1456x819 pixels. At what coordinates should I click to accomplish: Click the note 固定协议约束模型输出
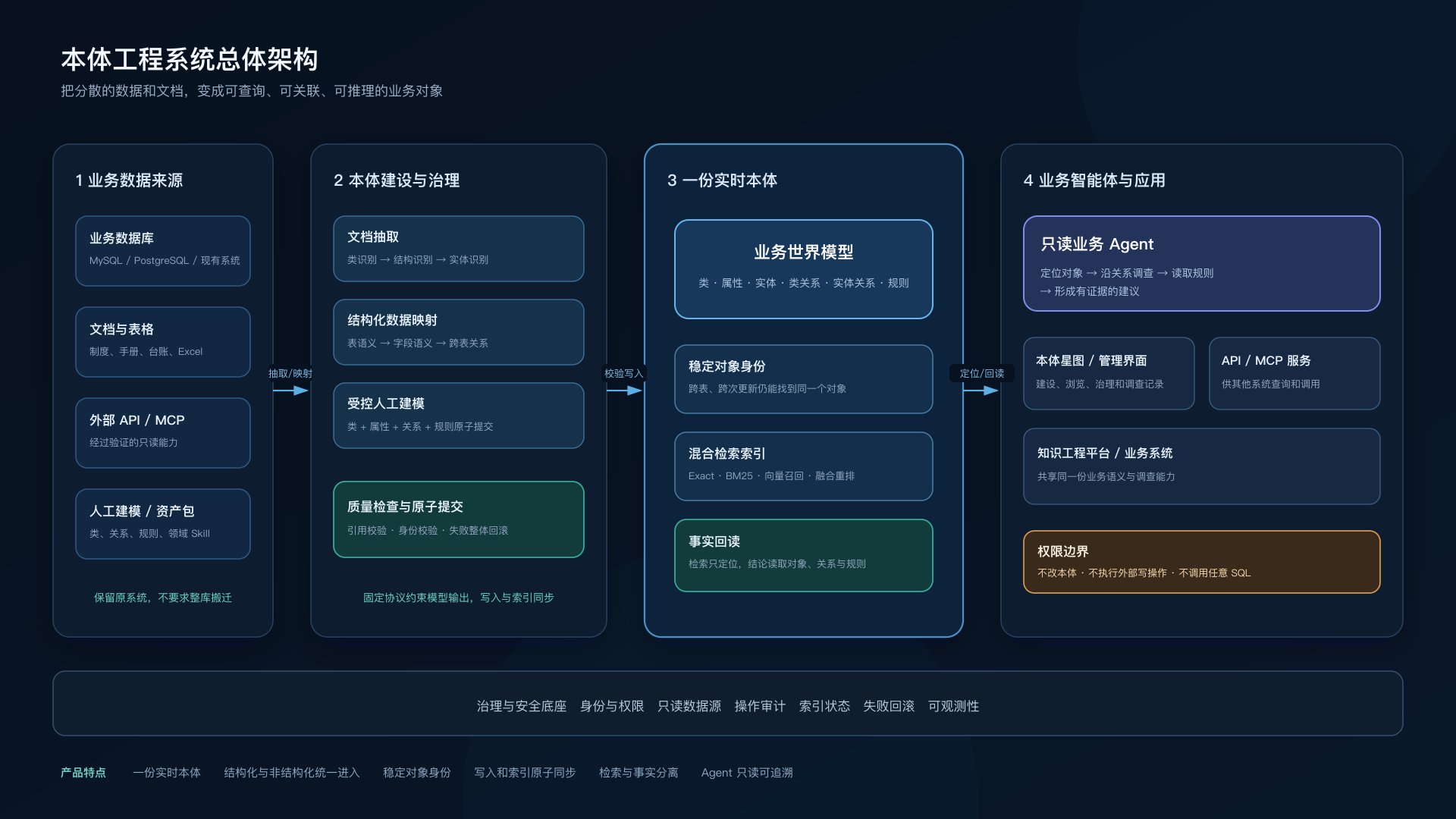pyautogui.click(x=416, y=598)
